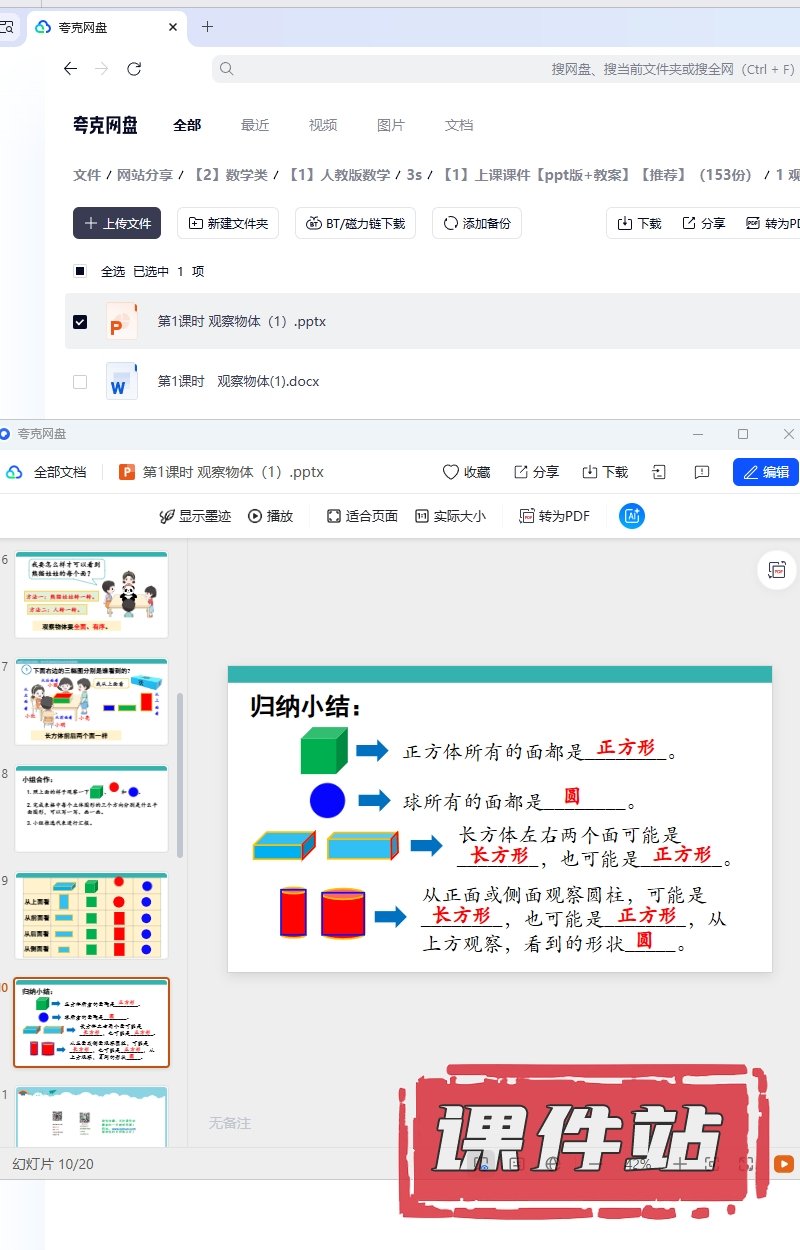Viewport: 800px width, 1250px height.
Task: Toggle the 全选 select-all checkbox
Action: tap(80, 271)
